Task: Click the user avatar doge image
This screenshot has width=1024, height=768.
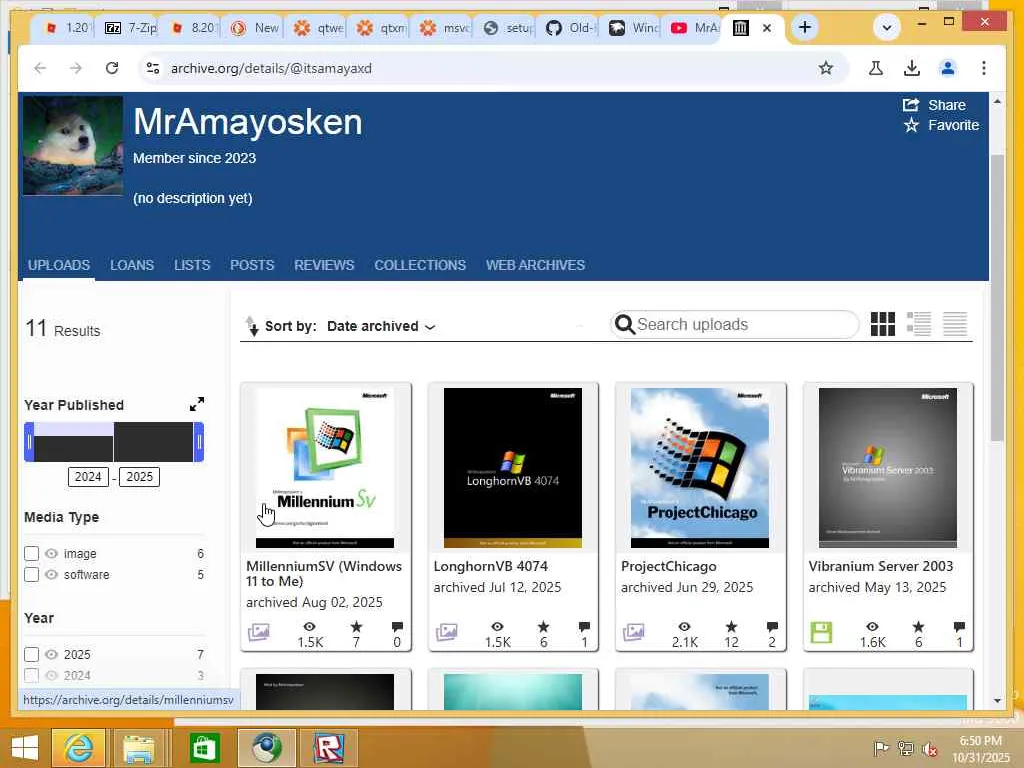Action: 72,146
